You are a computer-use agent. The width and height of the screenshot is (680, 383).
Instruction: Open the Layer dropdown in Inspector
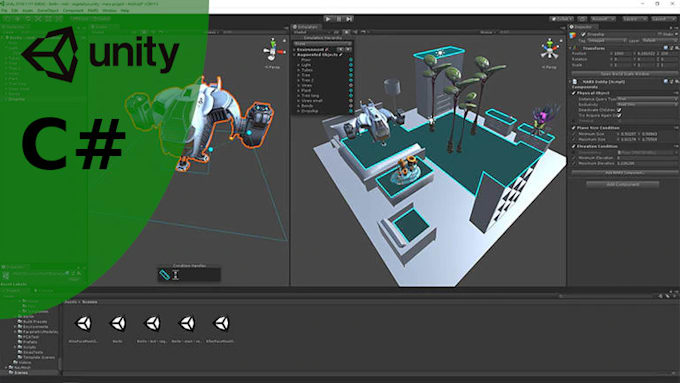[659, 40]
